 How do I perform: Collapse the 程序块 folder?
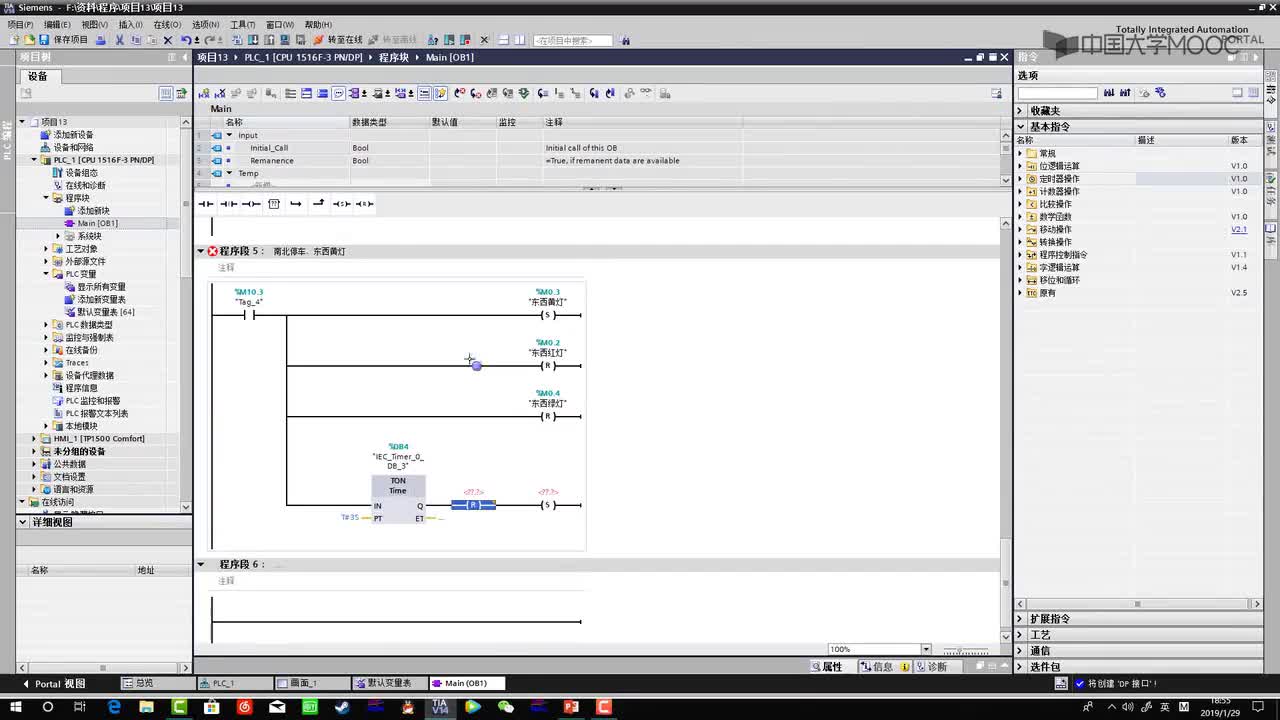(46, 198)
